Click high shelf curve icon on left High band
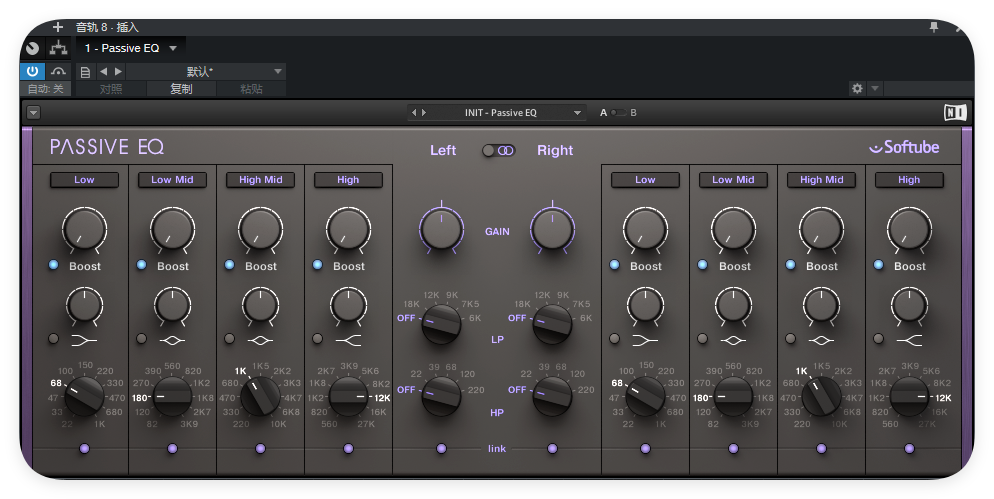 click(348, 340)
